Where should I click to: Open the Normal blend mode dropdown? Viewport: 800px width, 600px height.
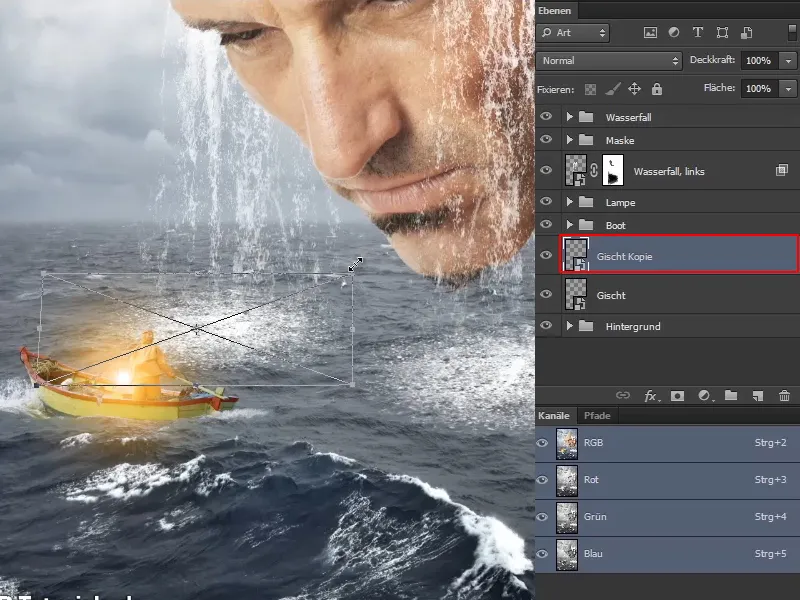(609, 61)
